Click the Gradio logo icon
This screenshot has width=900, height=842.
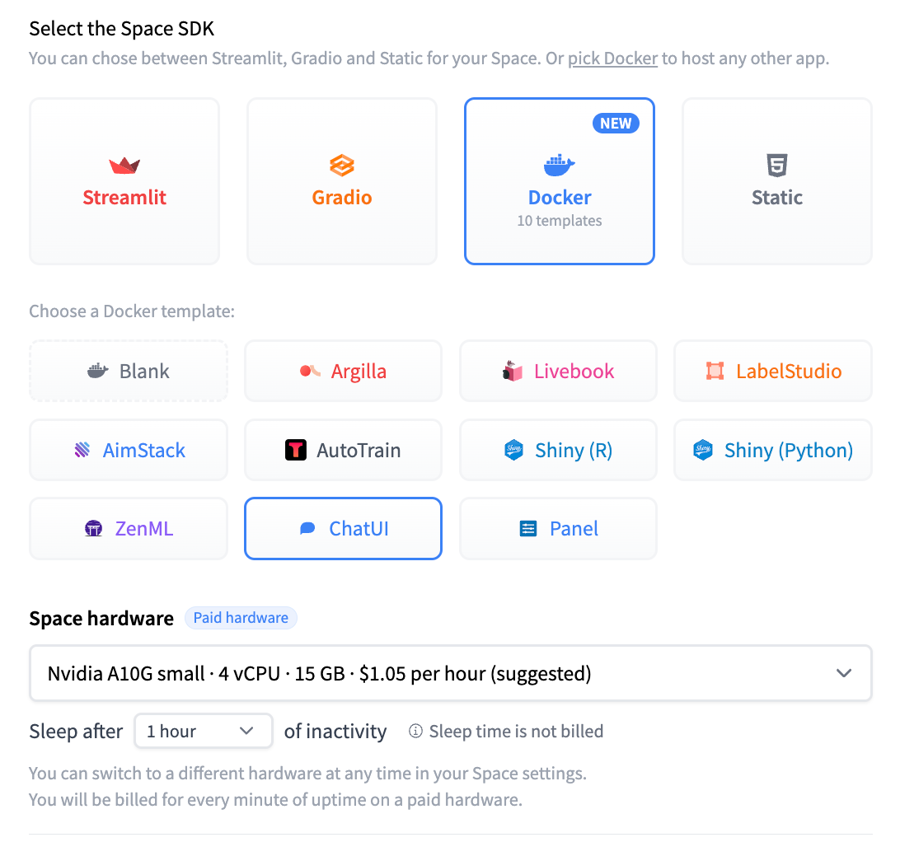[x=342, y=165]
